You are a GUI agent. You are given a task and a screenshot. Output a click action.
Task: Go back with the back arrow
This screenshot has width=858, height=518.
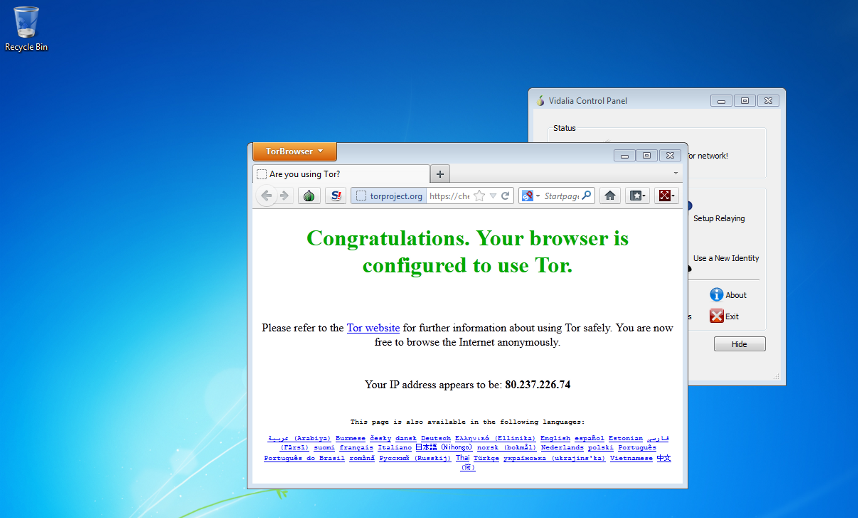pyautogui.click(x=266, y=195)
